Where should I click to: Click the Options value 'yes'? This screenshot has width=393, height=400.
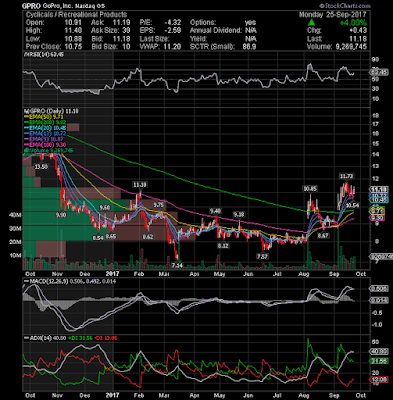coord(250,23)
